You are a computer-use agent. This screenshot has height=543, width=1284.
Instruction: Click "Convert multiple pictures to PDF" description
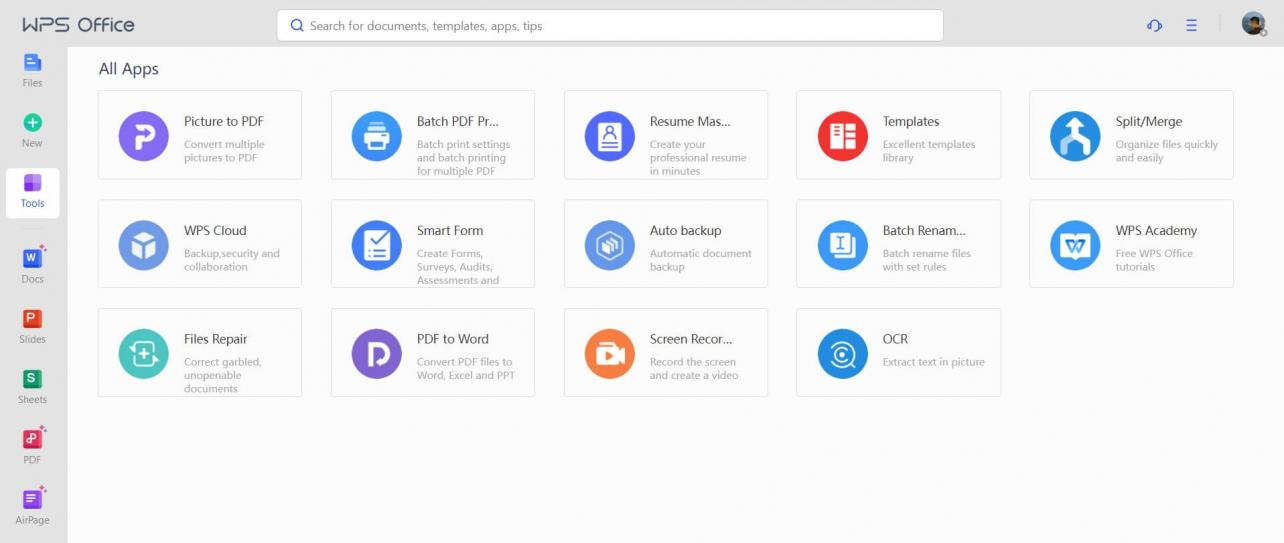[224, 151]
